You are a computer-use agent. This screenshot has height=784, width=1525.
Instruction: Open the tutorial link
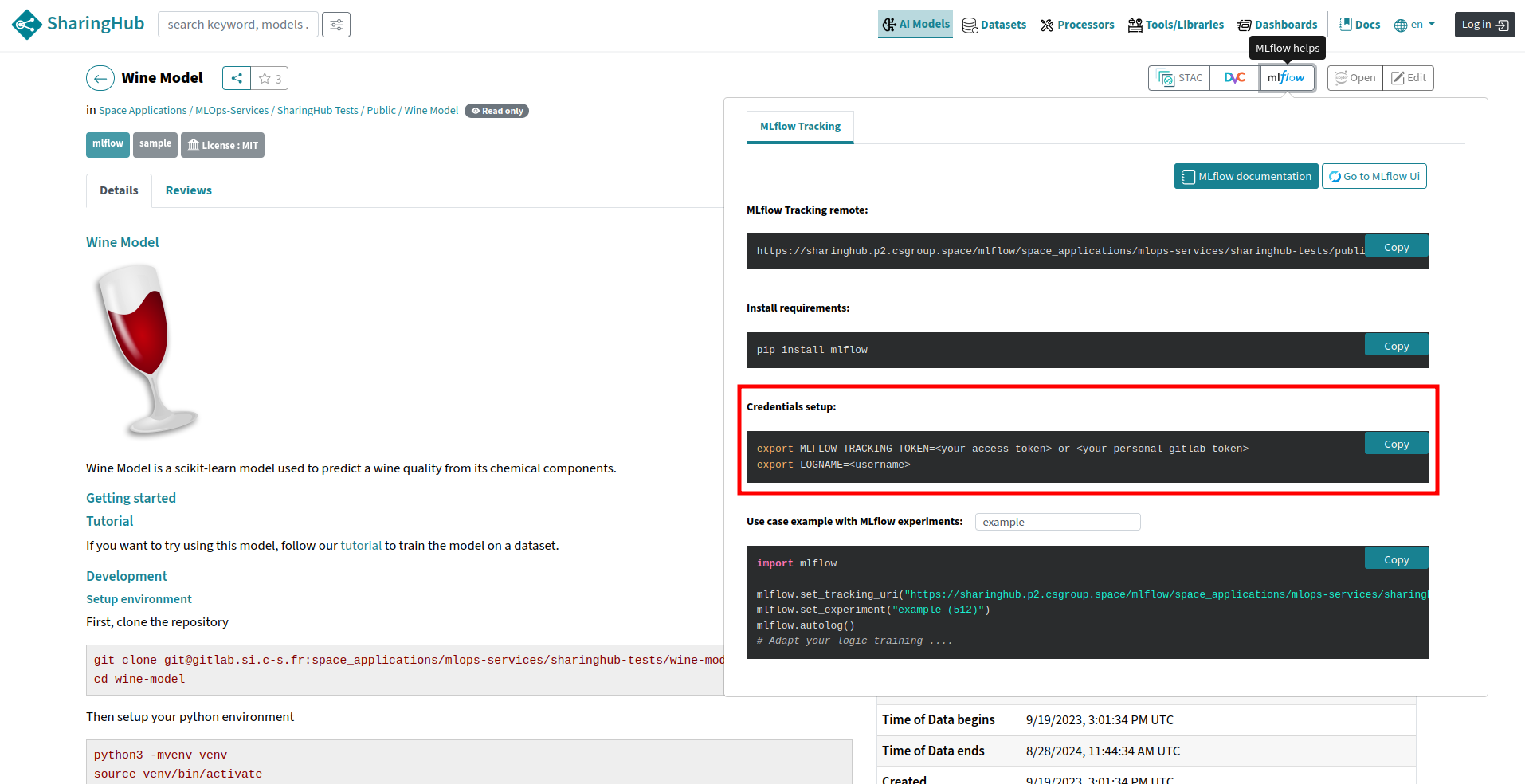click(x=361, y=546)
